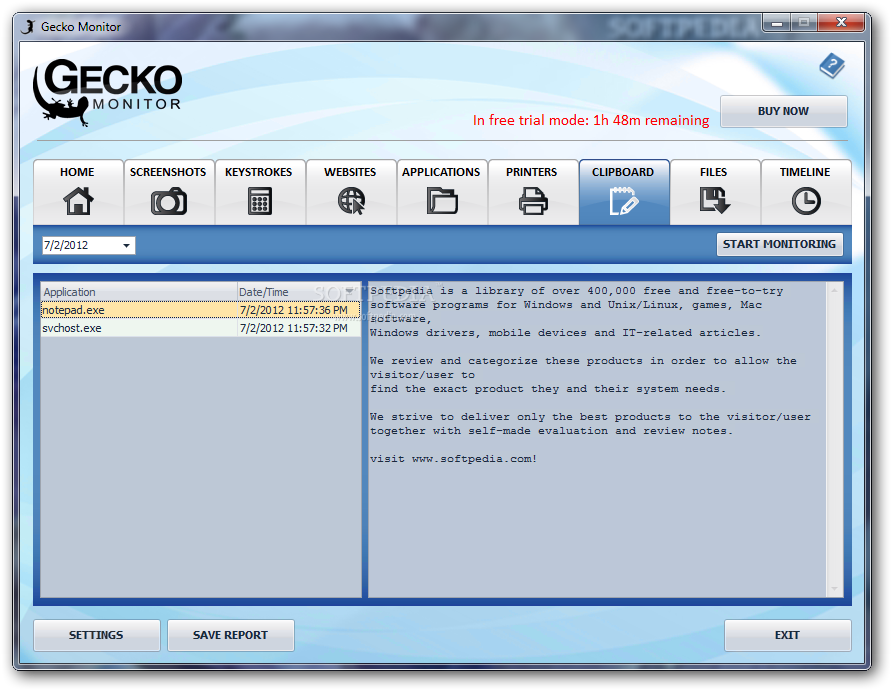Image resolution: width=892 pixels, height=691 pixels.
Task: Click the Files download disk icon
Action: 715,201
